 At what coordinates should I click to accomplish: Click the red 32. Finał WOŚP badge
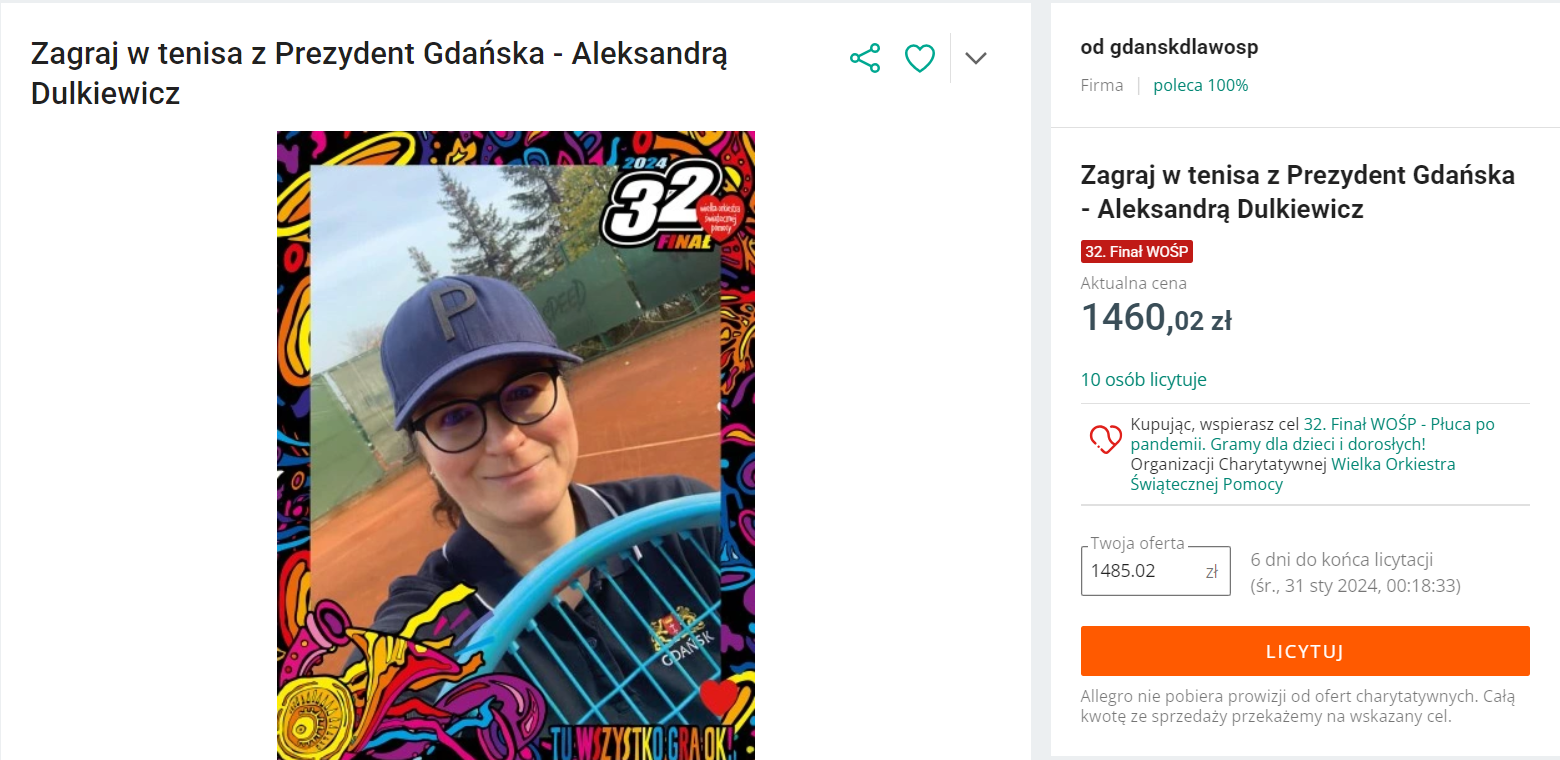[x=1137, y=251]
